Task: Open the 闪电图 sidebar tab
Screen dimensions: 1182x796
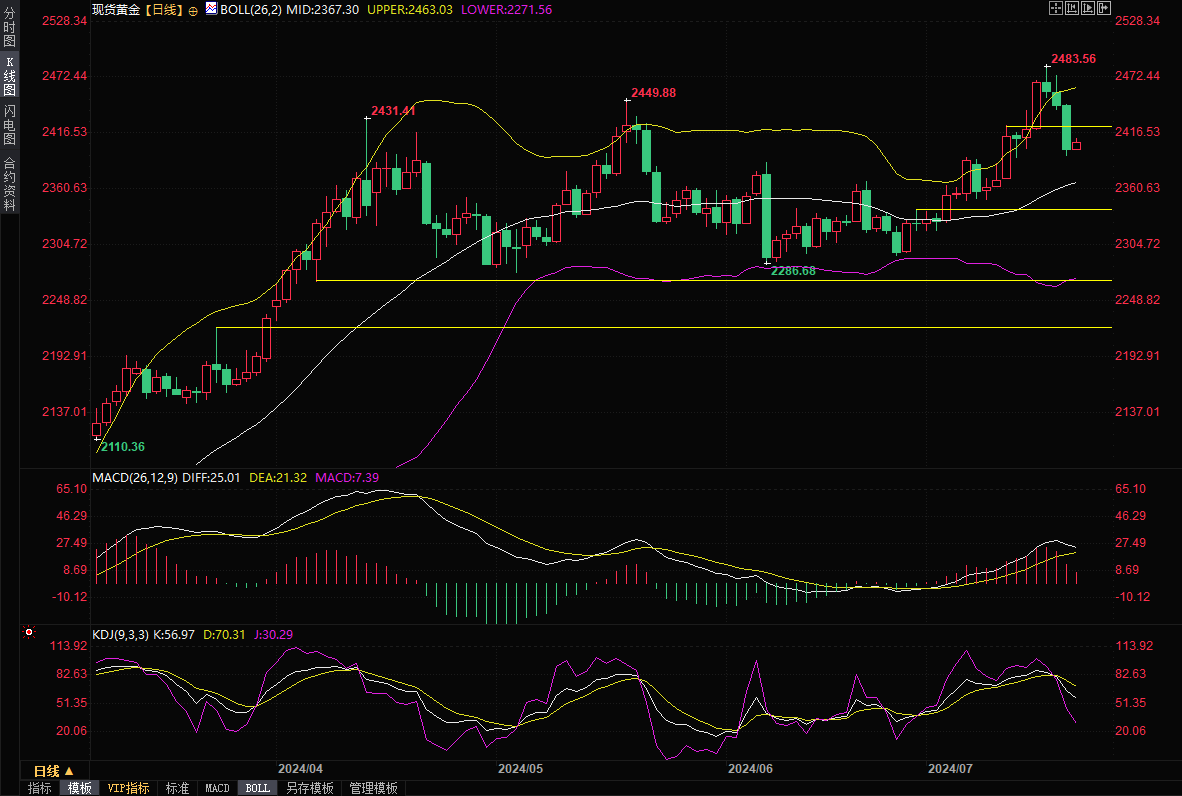Action: (9, 124)
